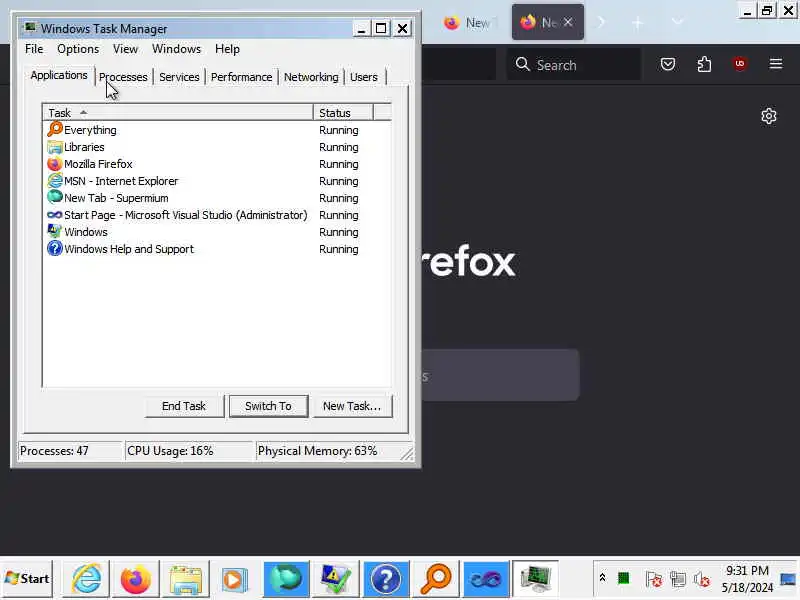
Task: Open Internet Explorer from the taskbar
Action: (x=86, y=579)
